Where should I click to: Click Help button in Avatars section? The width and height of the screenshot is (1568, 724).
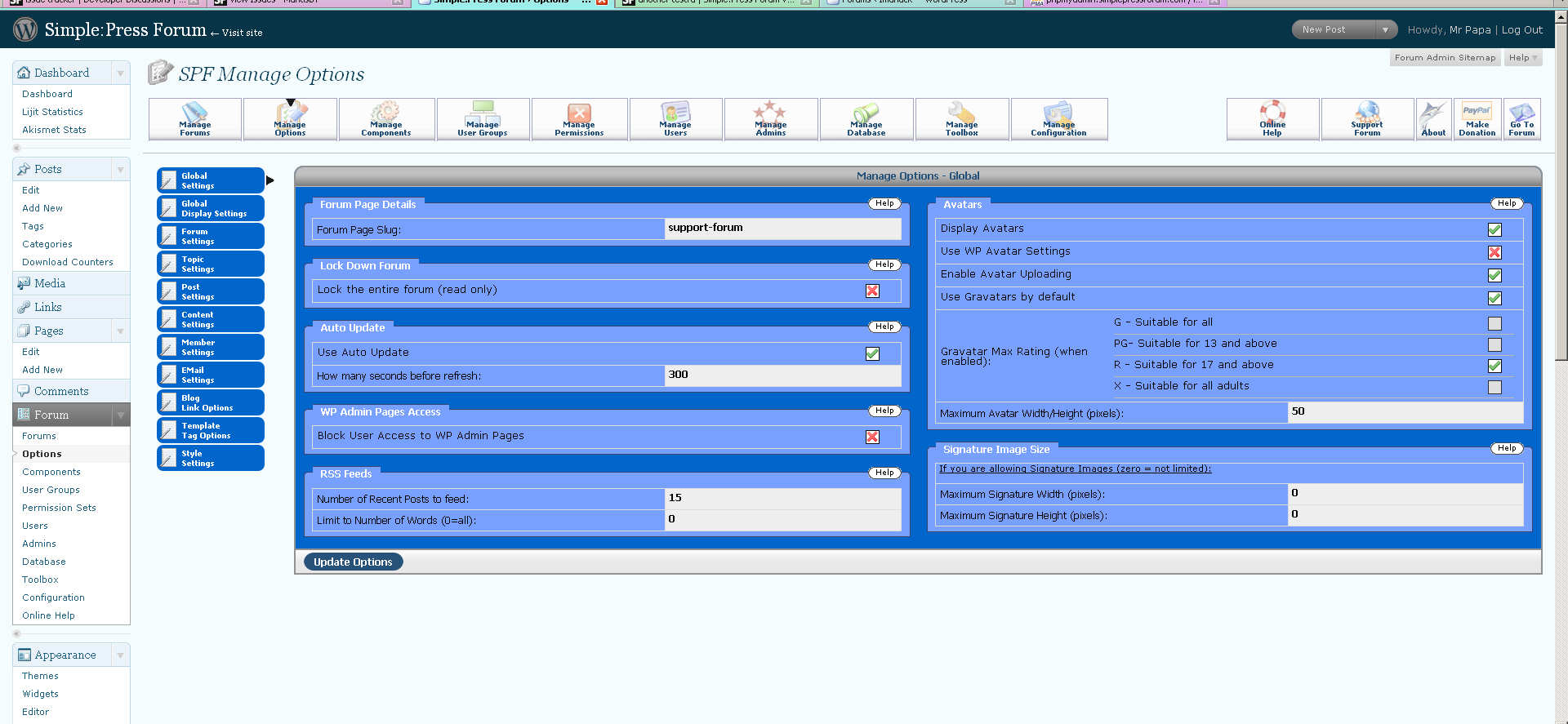point(1507,203)
